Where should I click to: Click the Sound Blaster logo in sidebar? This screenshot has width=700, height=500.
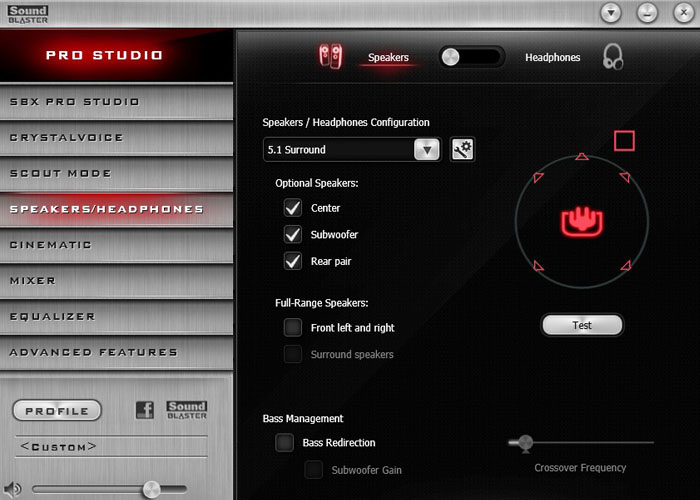pyautogui.click(x=187, y=410)
